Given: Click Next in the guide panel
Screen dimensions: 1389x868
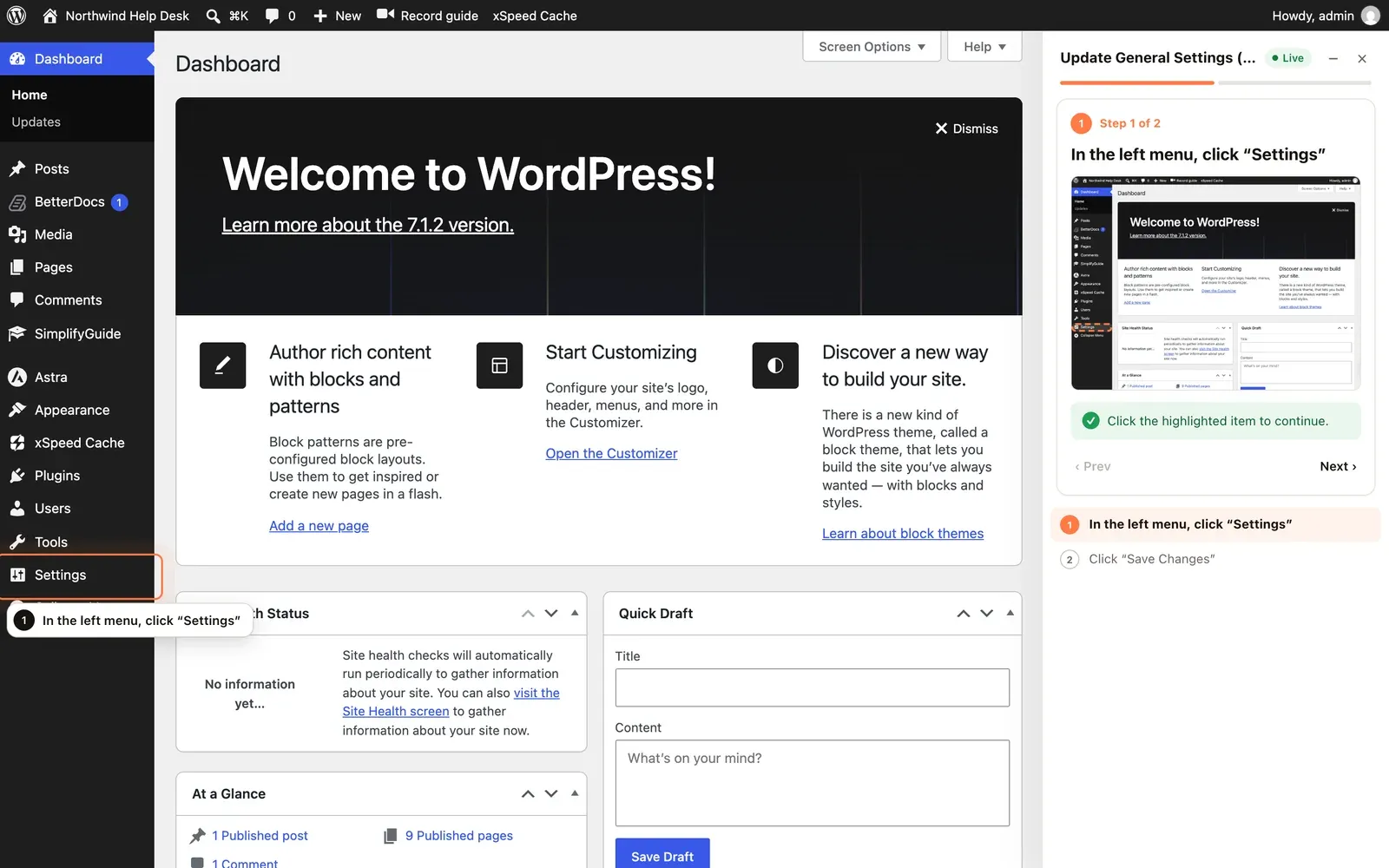Looking at the screenshot, I should (x=1338, y=466).
